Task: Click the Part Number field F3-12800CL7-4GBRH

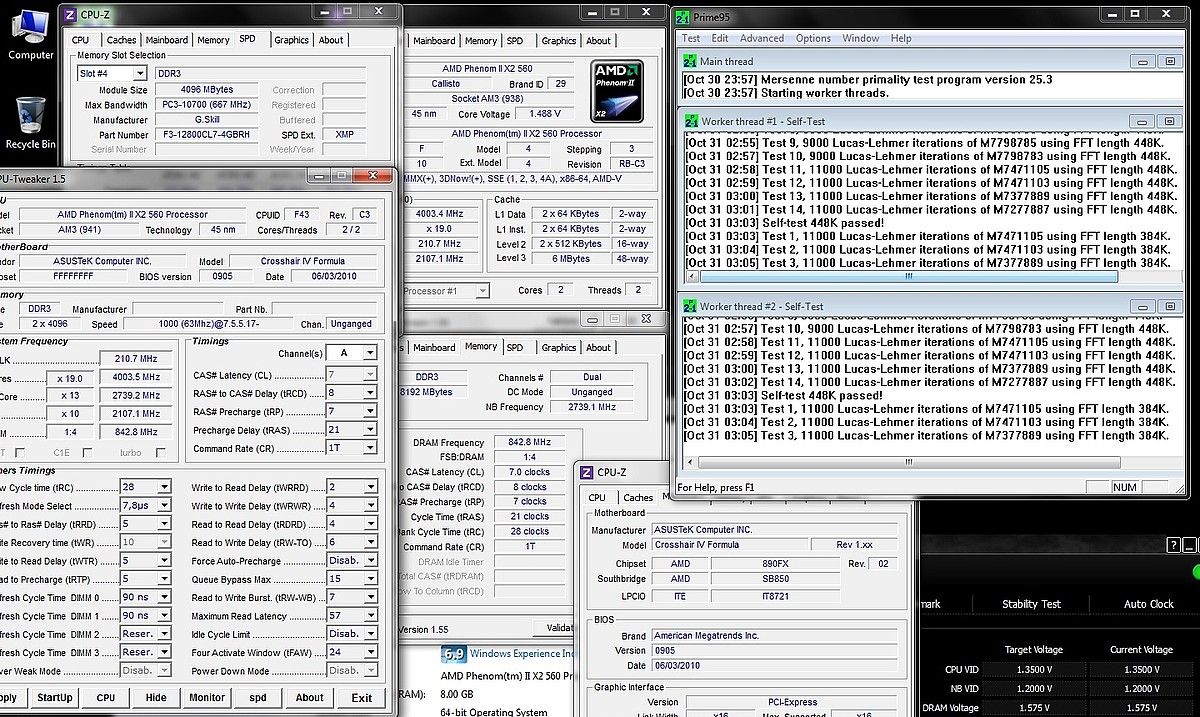Action: click(x=208, y=135)
